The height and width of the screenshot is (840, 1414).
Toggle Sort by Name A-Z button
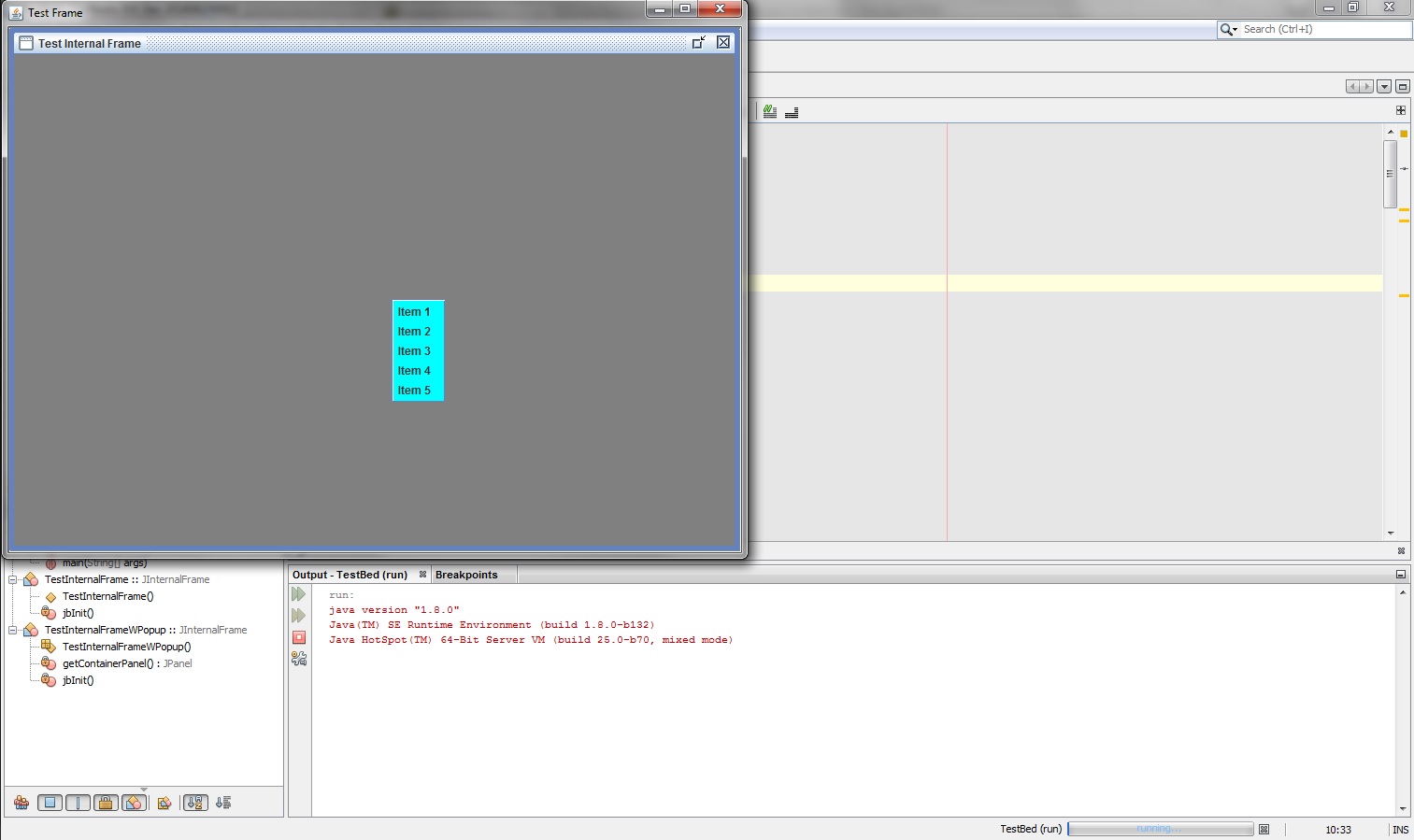tap(195, 803)
